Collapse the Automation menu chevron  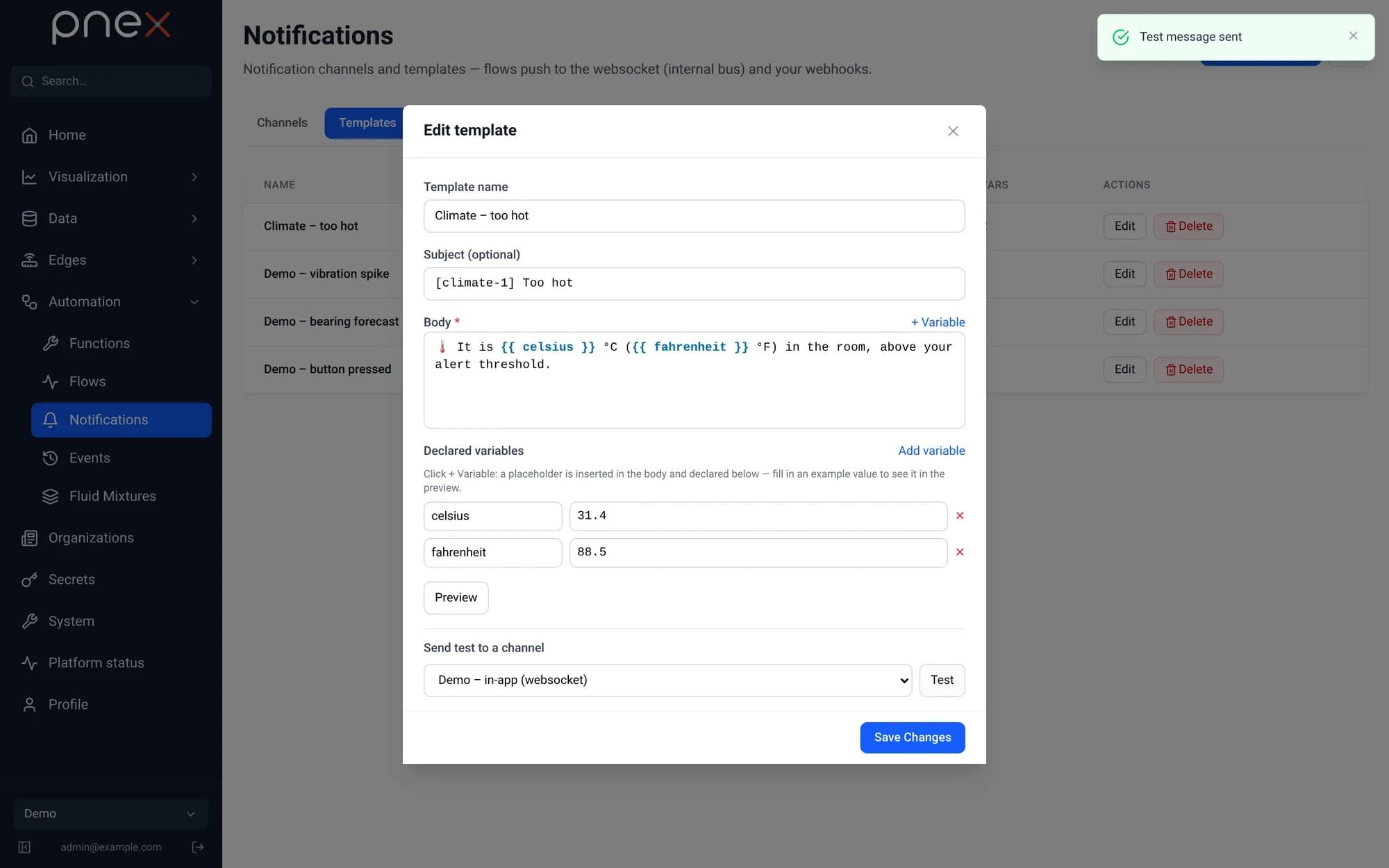tap(194, 302)
